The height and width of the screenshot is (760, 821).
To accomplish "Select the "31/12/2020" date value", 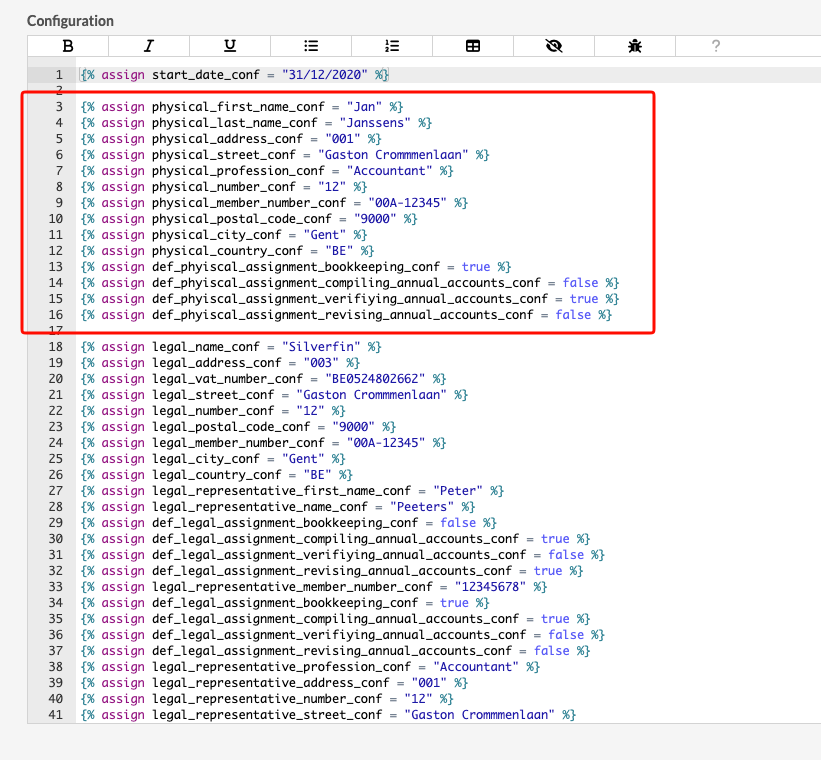I will tap(325, 75).
